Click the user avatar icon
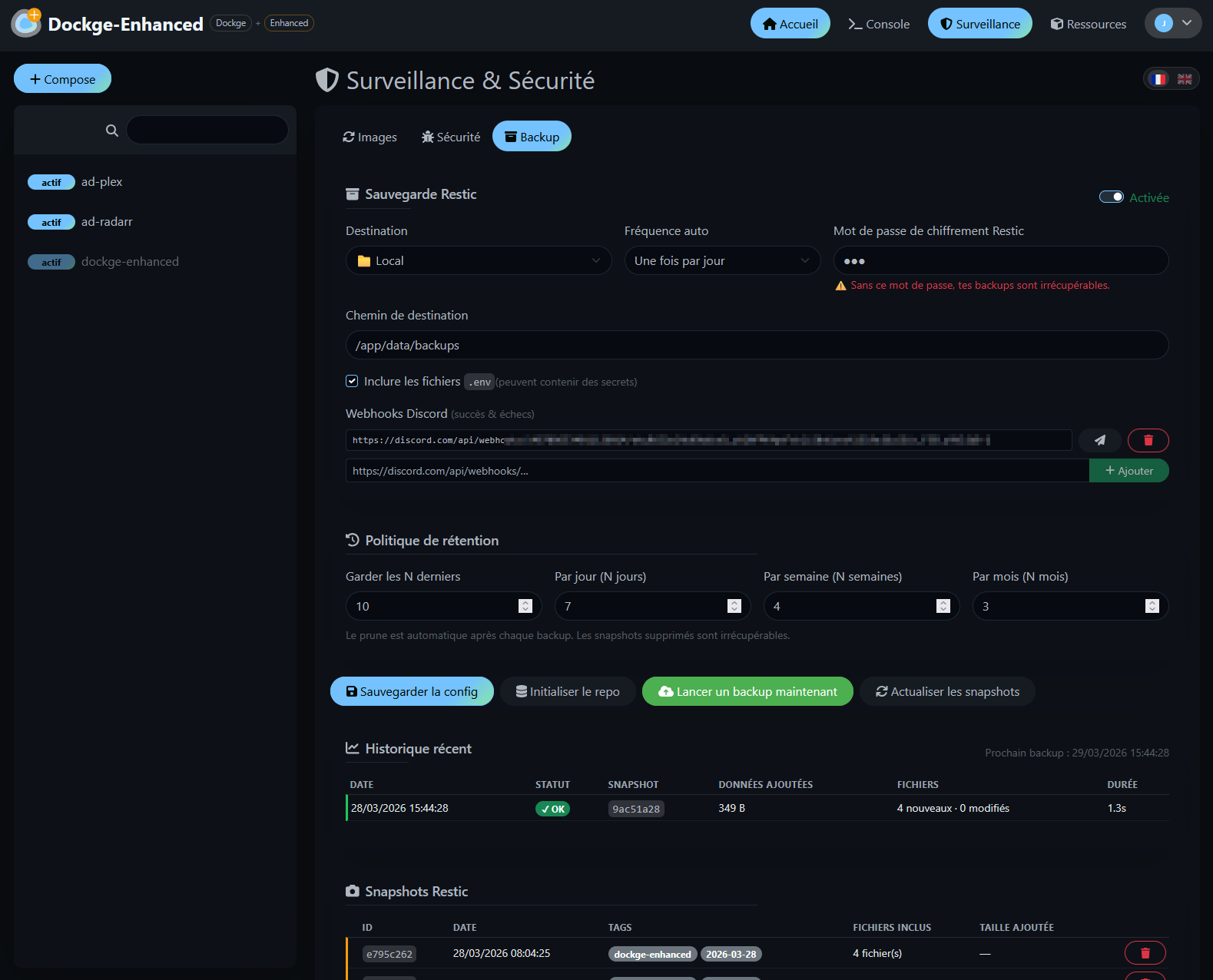The height and width of the screenshot is (980, 1213). 1163,23
